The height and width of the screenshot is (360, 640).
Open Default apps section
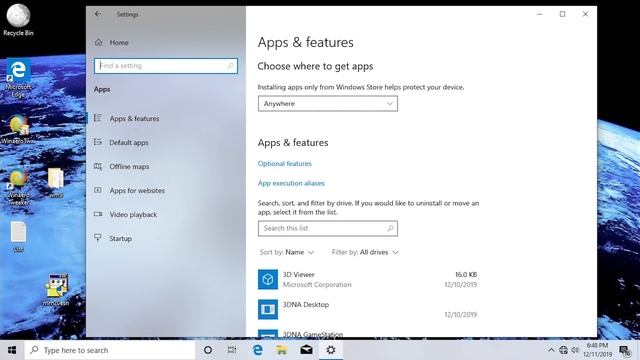(x=129, y=142)
